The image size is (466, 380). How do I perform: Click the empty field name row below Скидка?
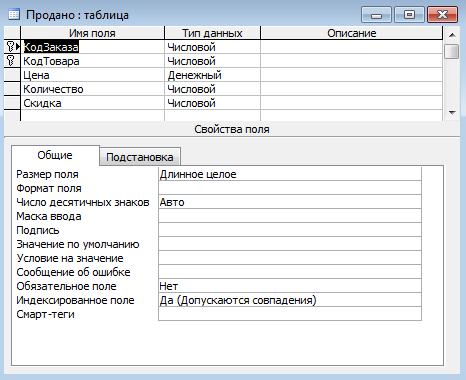click(x=93, y=115)
